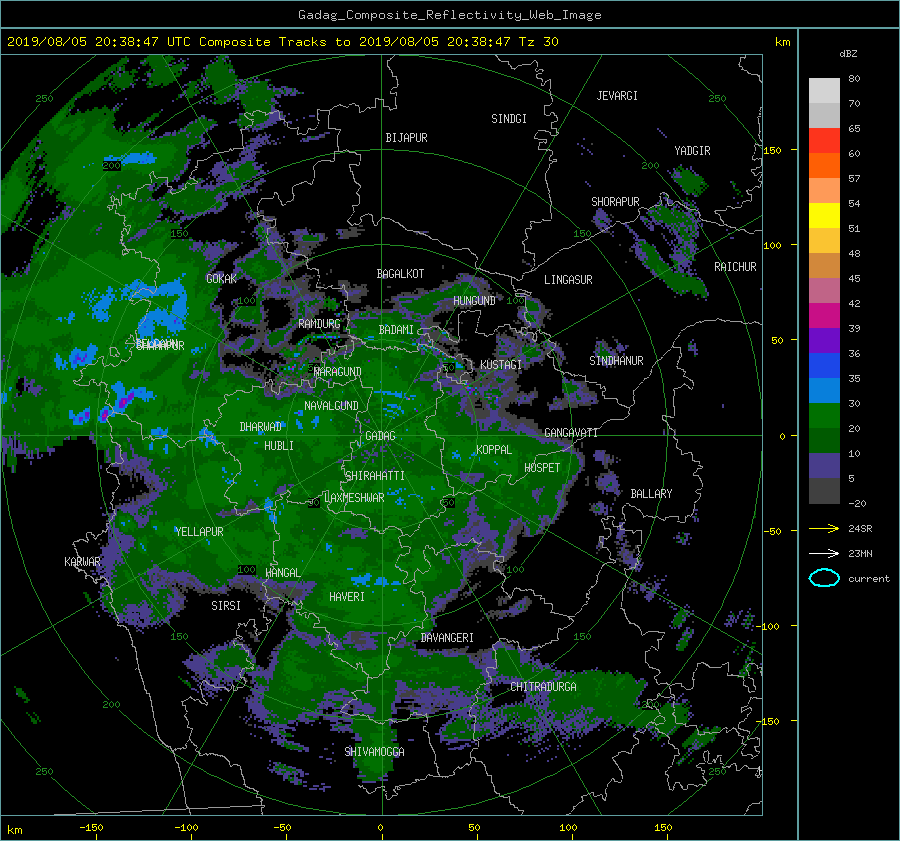Select the GADAG label at radar center
Screen dimensions: 900x841
380,436
